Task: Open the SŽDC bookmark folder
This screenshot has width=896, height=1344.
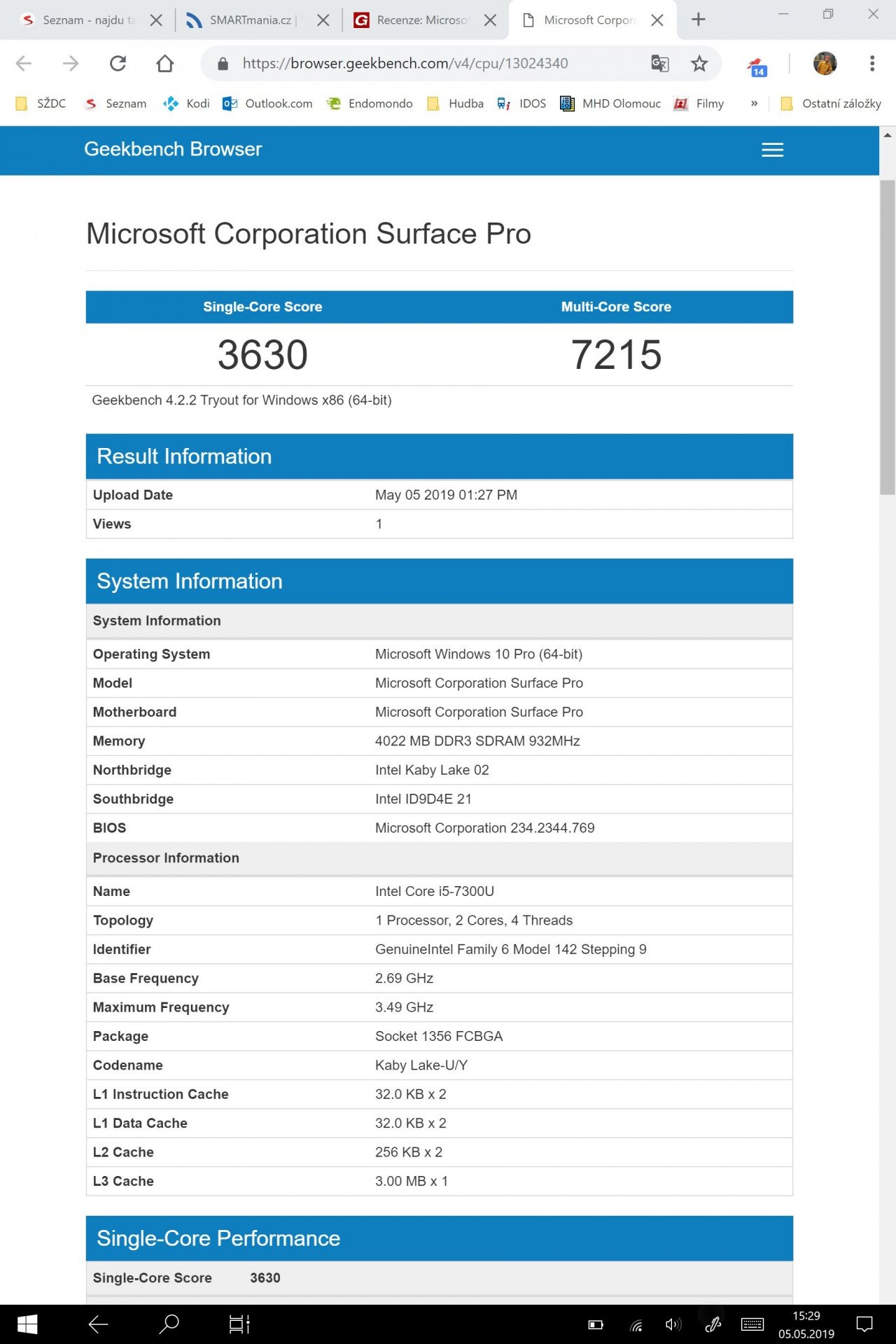Action: tap(41, 104)
